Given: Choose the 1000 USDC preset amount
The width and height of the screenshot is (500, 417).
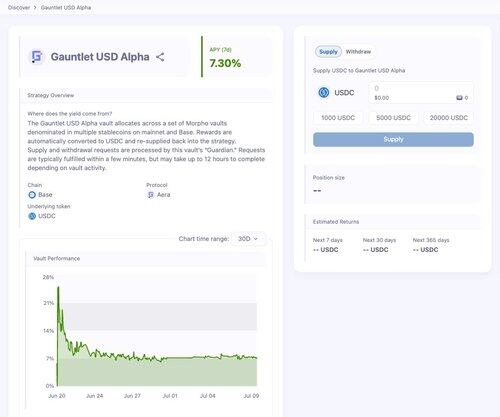Looking at the screenshot, I should coord(338,118).
